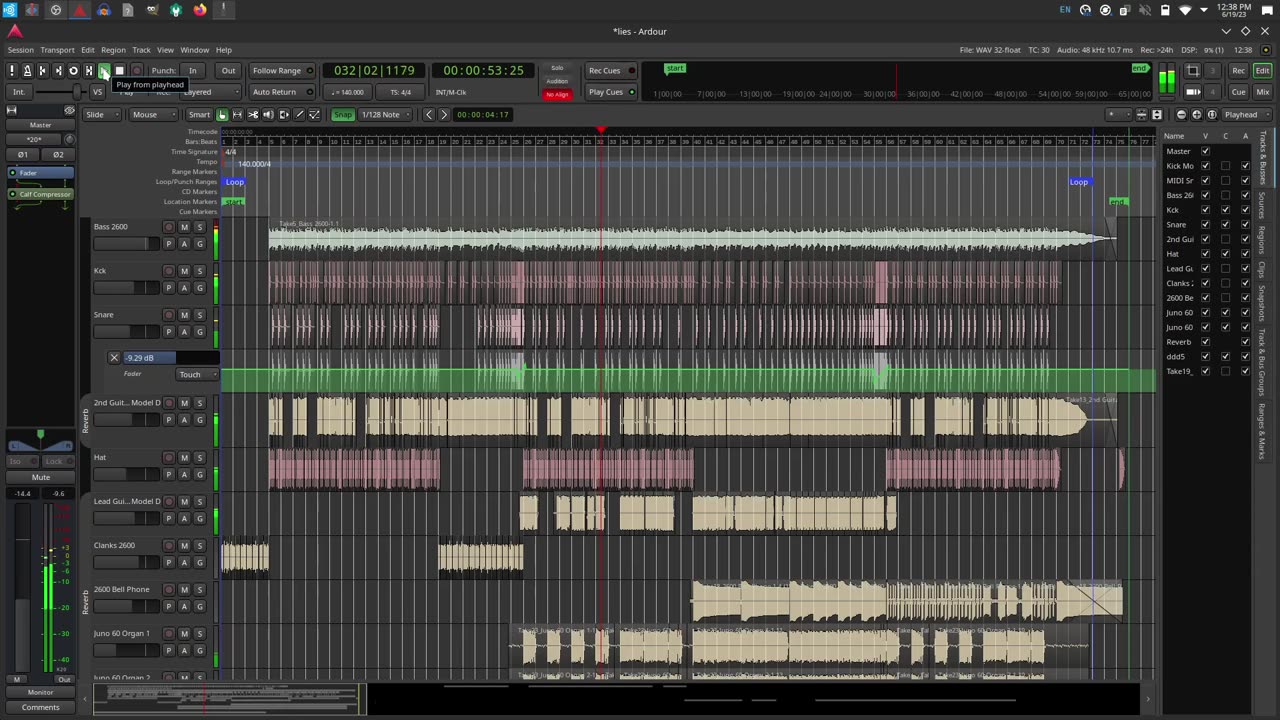The width and height of the screenshot is (1280, 720).
Task: Select the Stretch tool
Action: click(x=284, y=115)
